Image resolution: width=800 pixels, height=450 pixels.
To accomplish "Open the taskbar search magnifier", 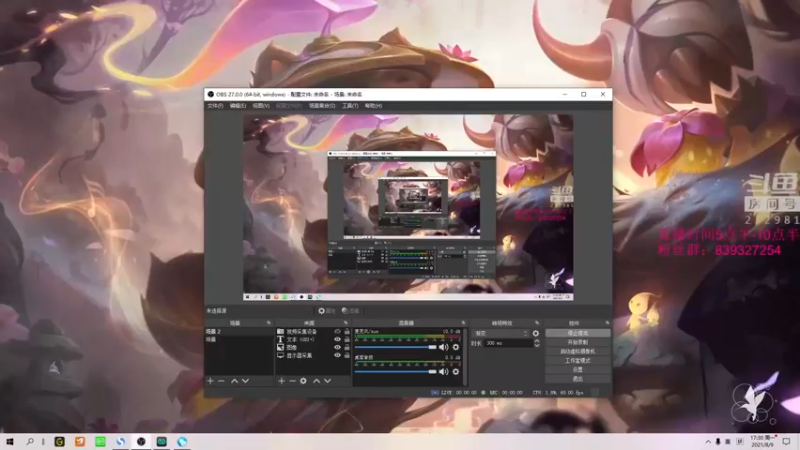I will point(30,441).
